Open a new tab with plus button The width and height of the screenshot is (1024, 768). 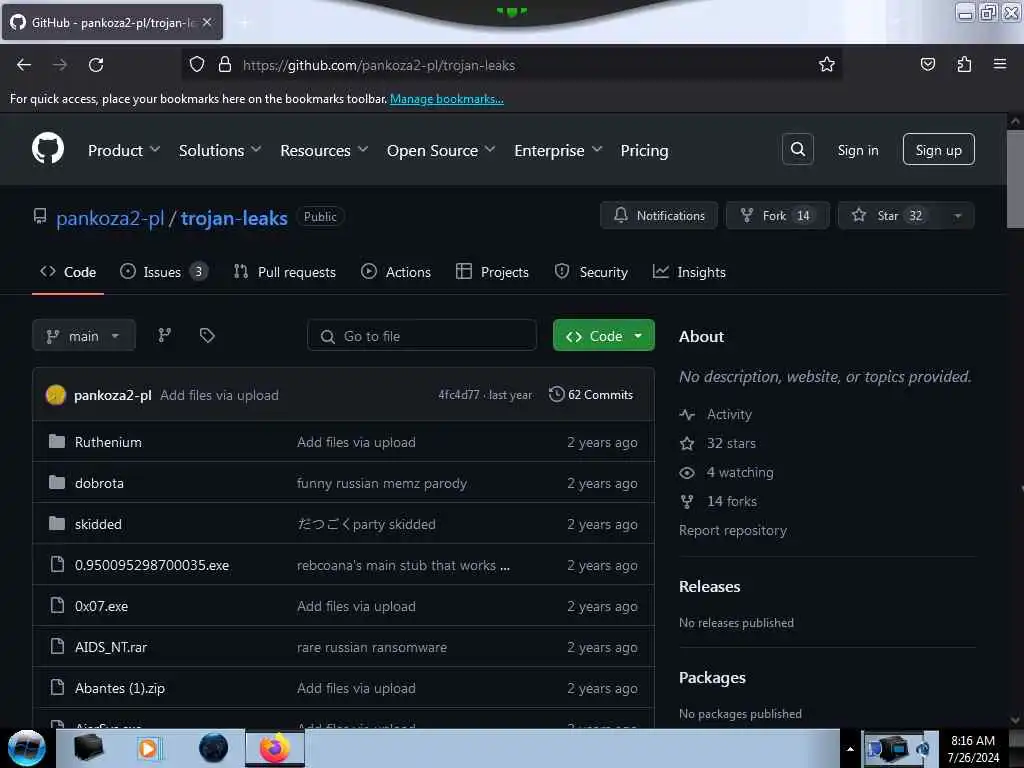point(244,22)
